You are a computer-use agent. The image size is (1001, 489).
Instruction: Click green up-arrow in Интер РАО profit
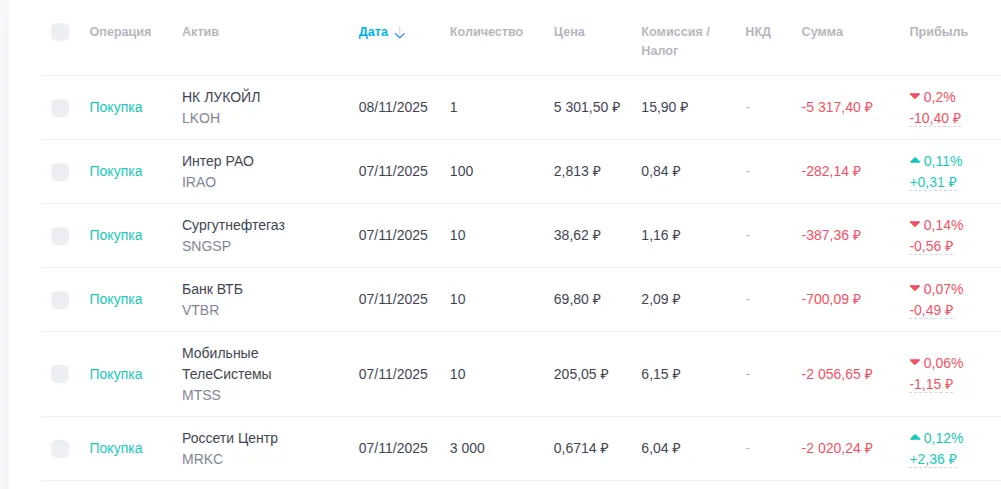(914, 161)
